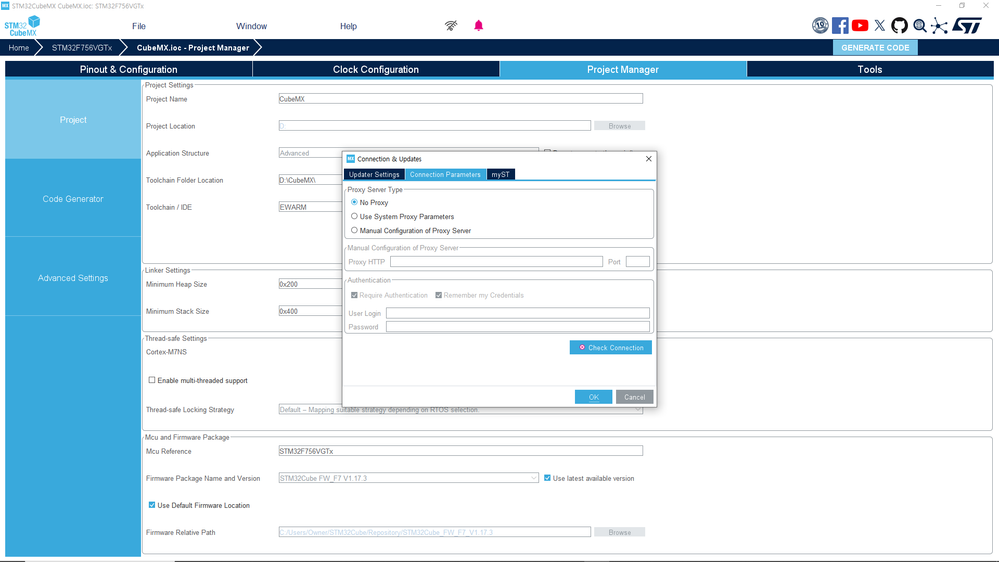Screen dimensions: 999x562
Task: Open the YouTube icon link
Action: 859,25
